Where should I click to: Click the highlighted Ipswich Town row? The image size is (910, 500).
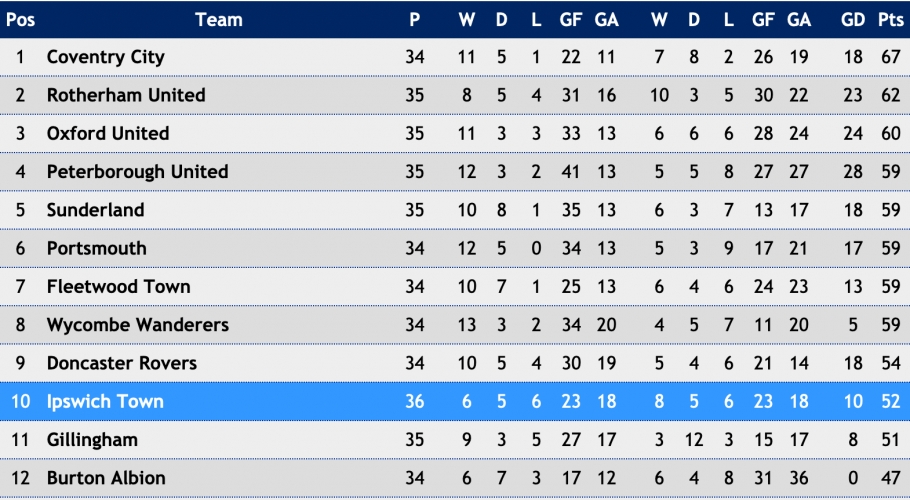tap(455, 401)
